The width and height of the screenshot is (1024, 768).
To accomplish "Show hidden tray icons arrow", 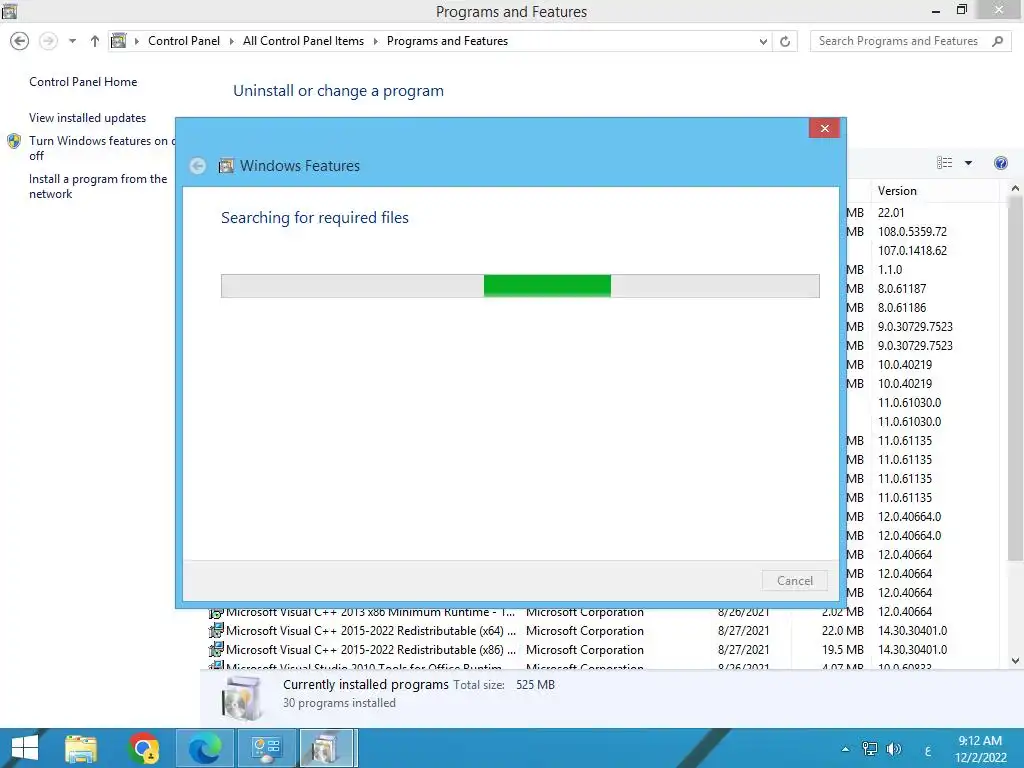I will tap(846, 749).
